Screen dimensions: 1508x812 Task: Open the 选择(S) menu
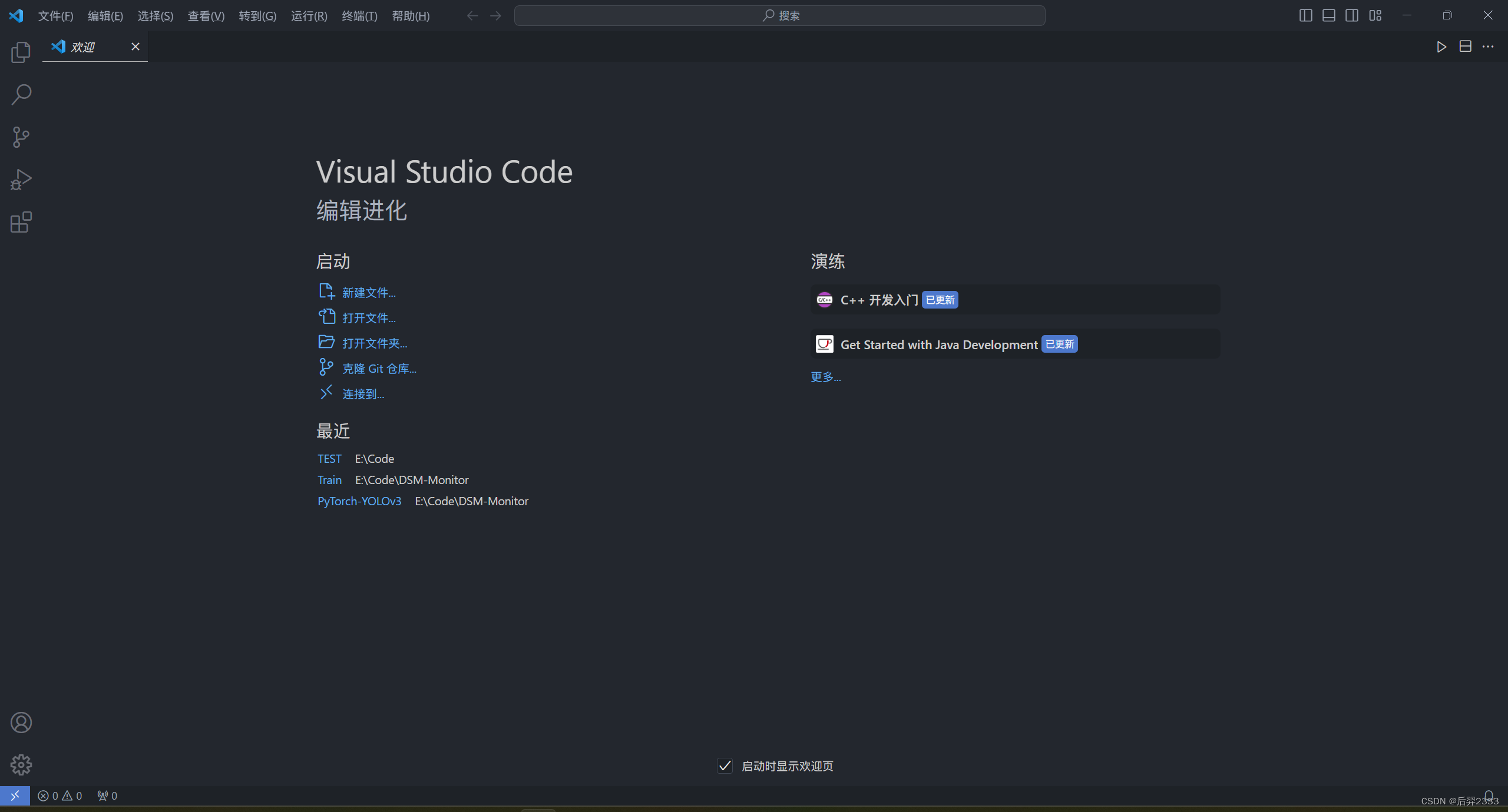tap(156, 16)
